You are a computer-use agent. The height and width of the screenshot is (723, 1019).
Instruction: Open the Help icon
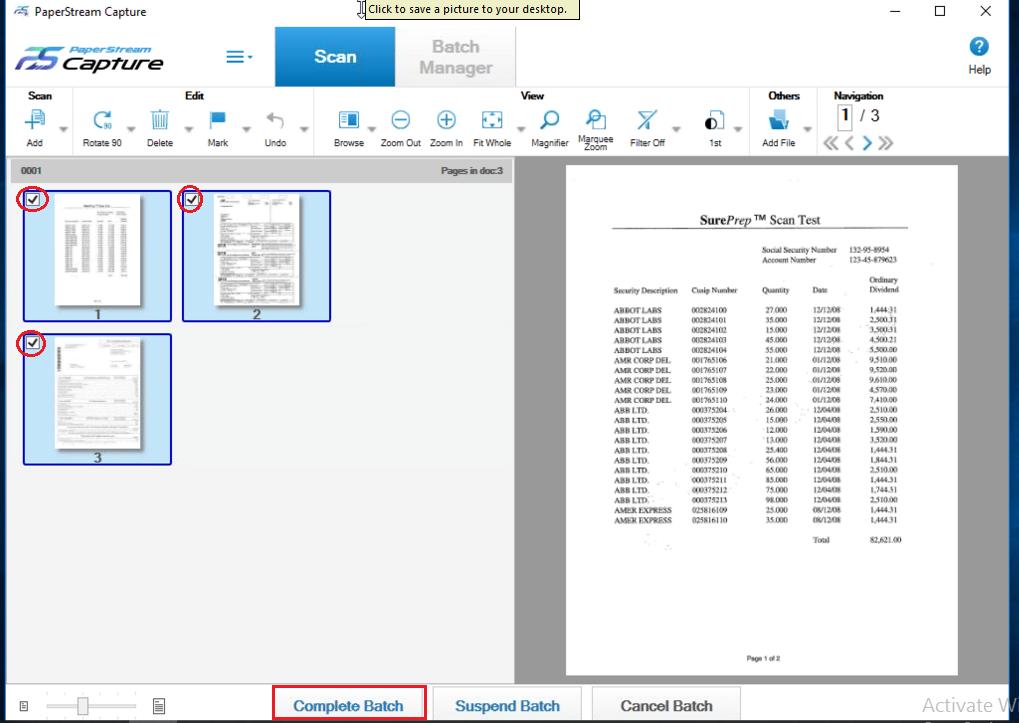point(979,47)
